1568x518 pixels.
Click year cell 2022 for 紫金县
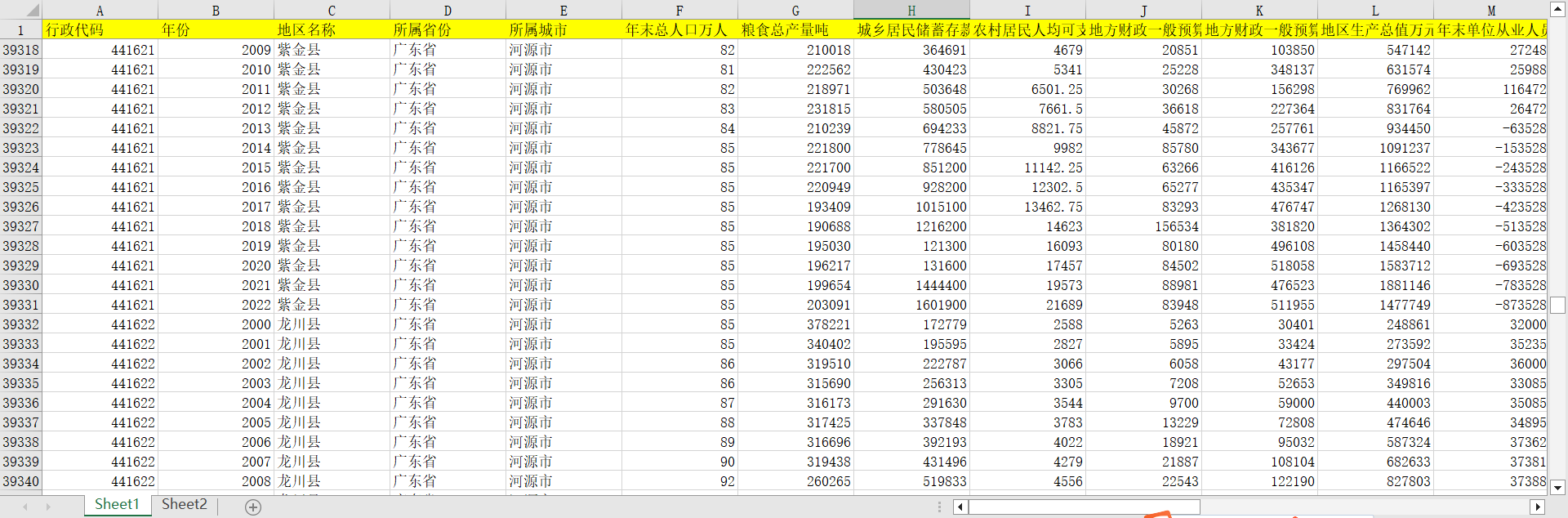[x=216, y=305]
